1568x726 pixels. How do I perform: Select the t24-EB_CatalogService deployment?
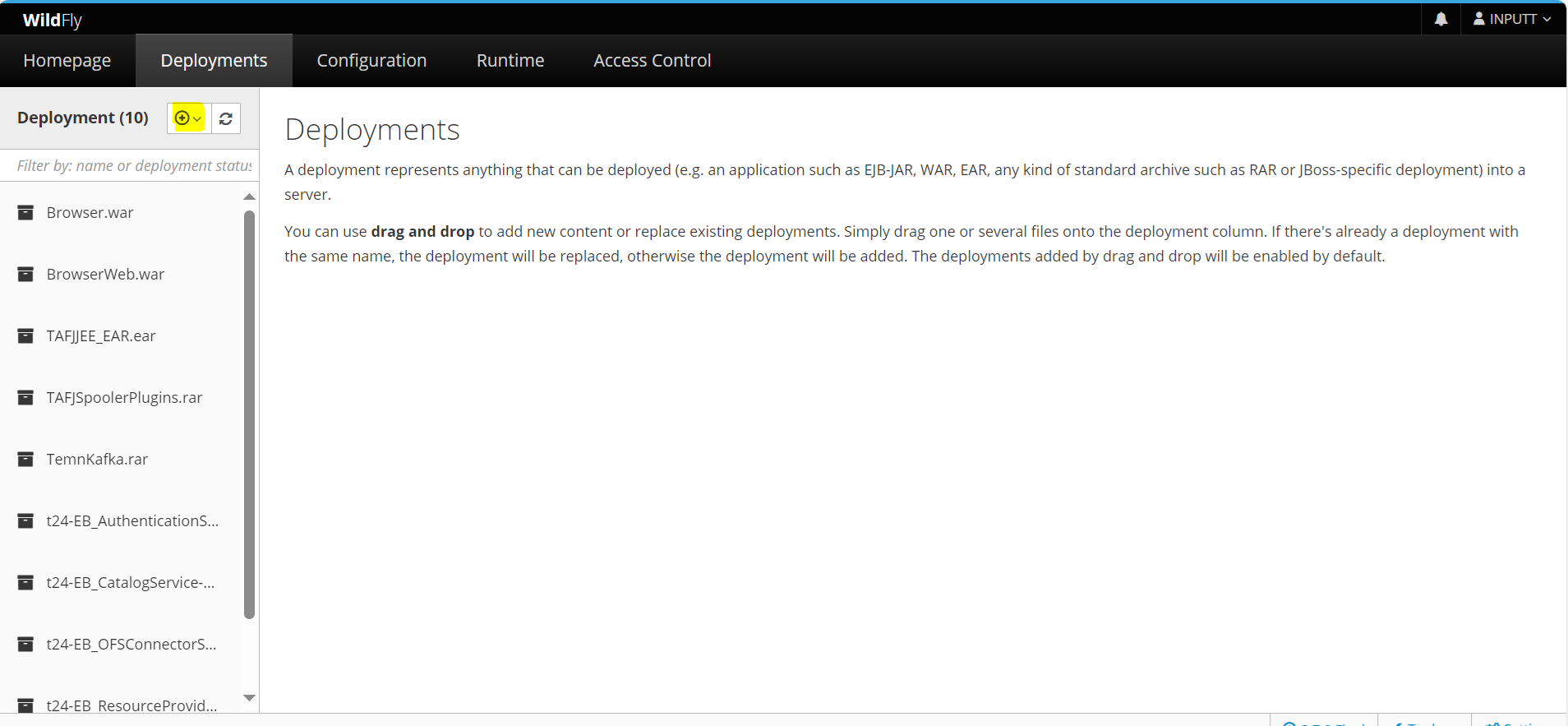point(121,583)
